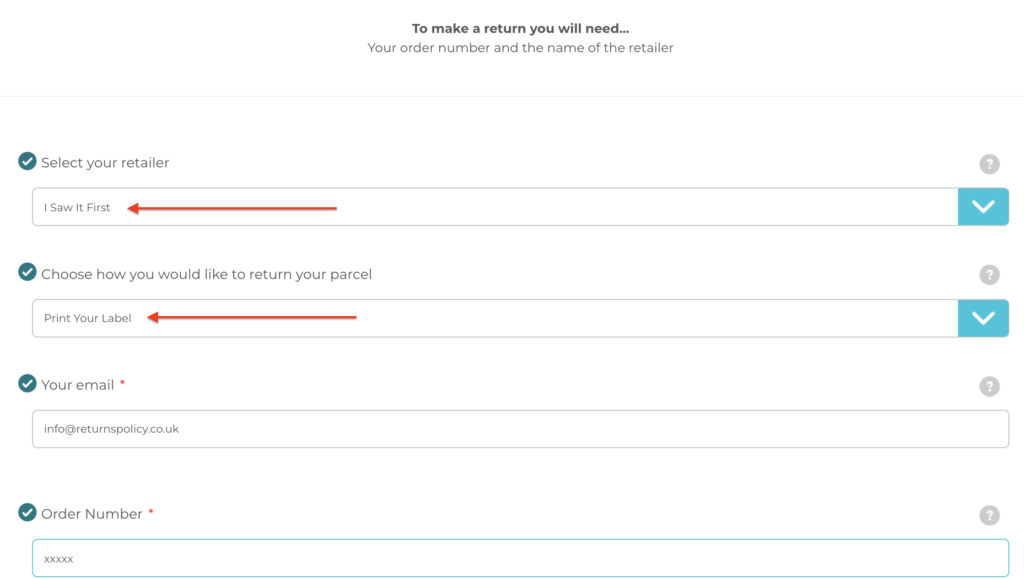Open help icon for return parcel method

point(989,275)
